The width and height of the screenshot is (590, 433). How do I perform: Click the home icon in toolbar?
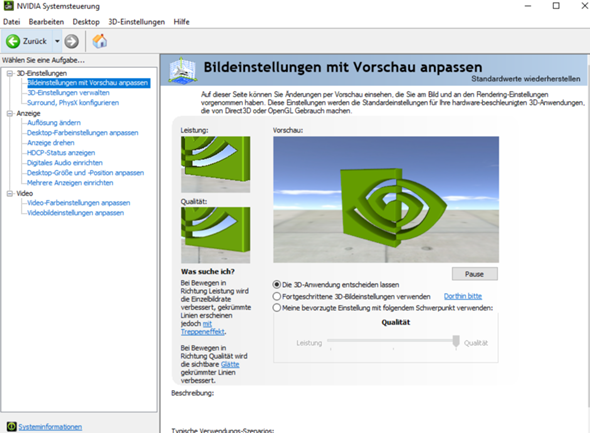(100, 41)
